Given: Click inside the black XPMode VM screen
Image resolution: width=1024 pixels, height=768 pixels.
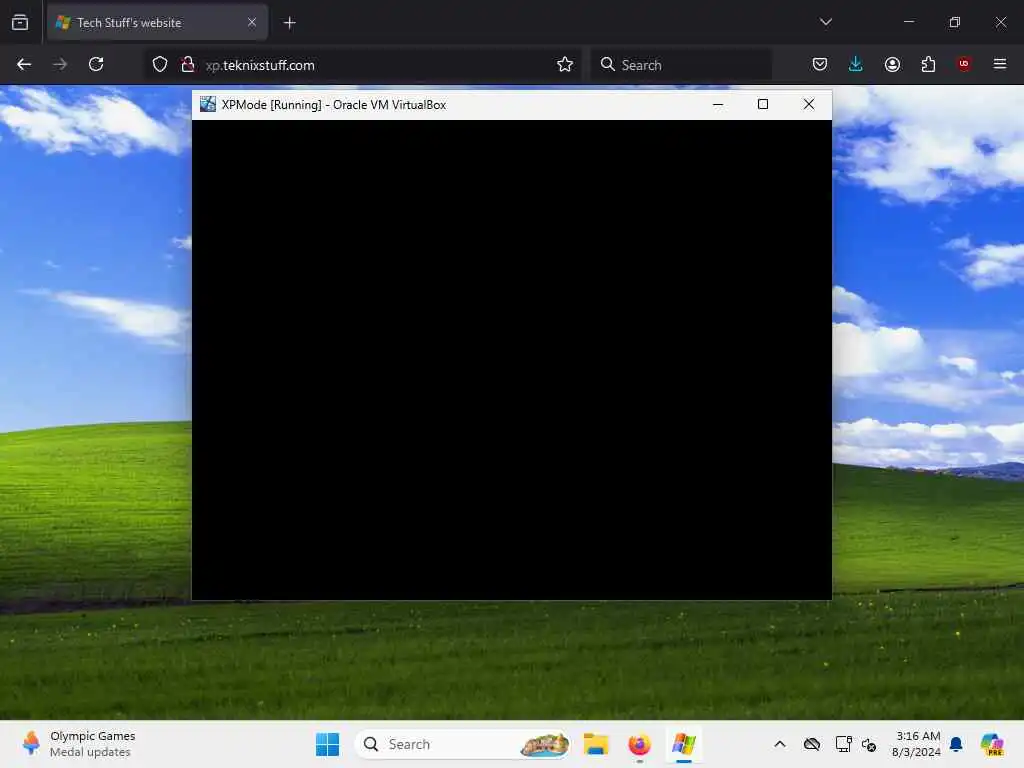Looking at the screenshot, I should click(511, 359).
